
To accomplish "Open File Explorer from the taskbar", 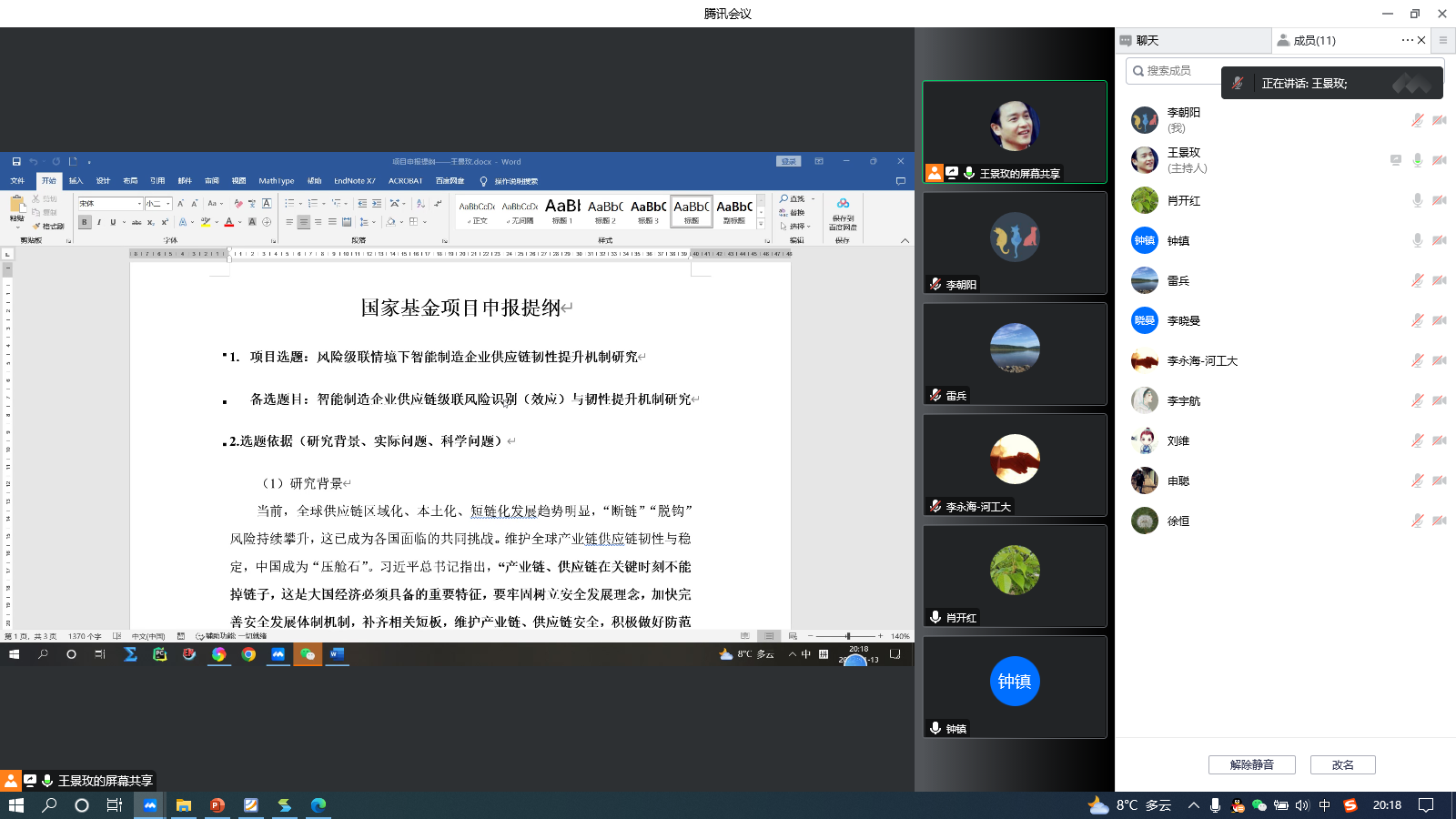I will click(184, 805).
